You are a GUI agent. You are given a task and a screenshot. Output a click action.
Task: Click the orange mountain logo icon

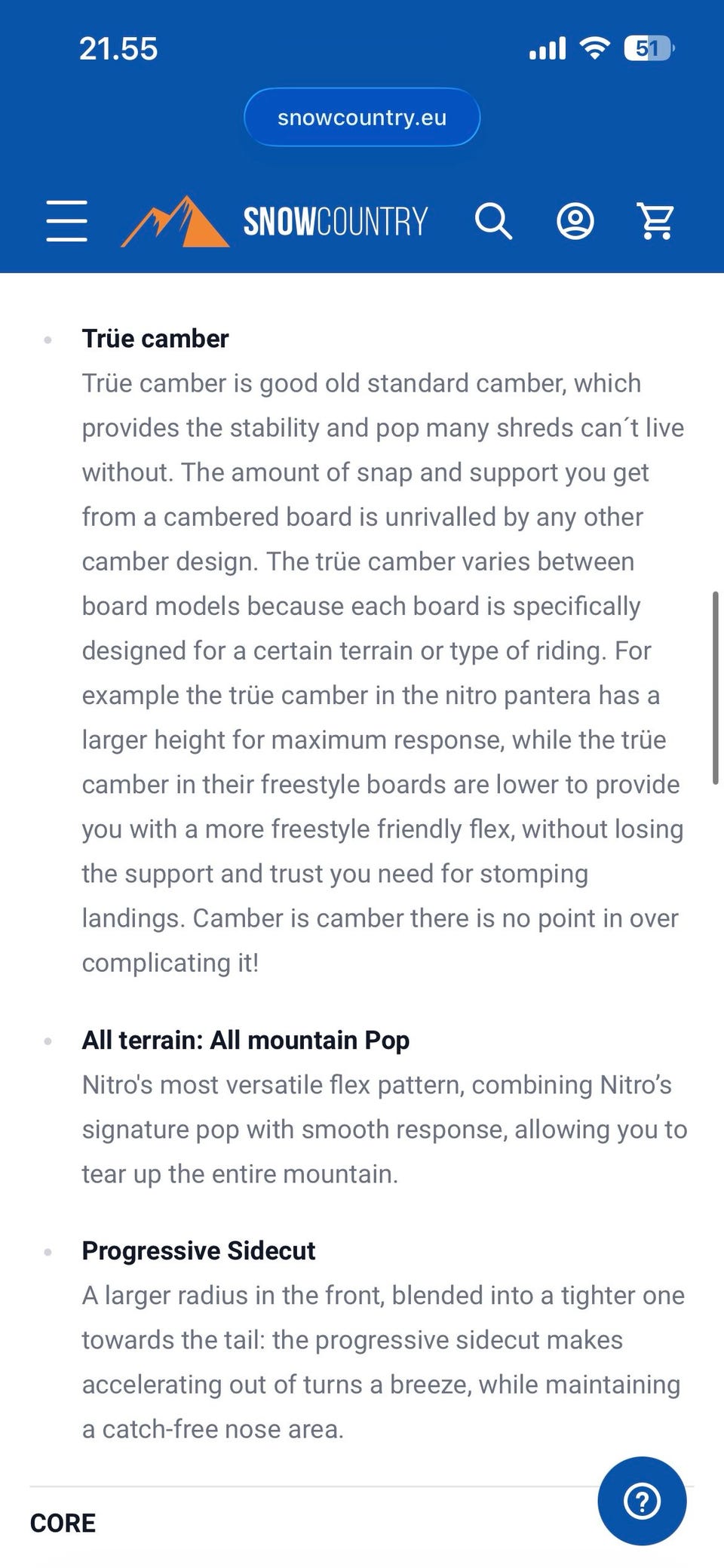point(175,222)
